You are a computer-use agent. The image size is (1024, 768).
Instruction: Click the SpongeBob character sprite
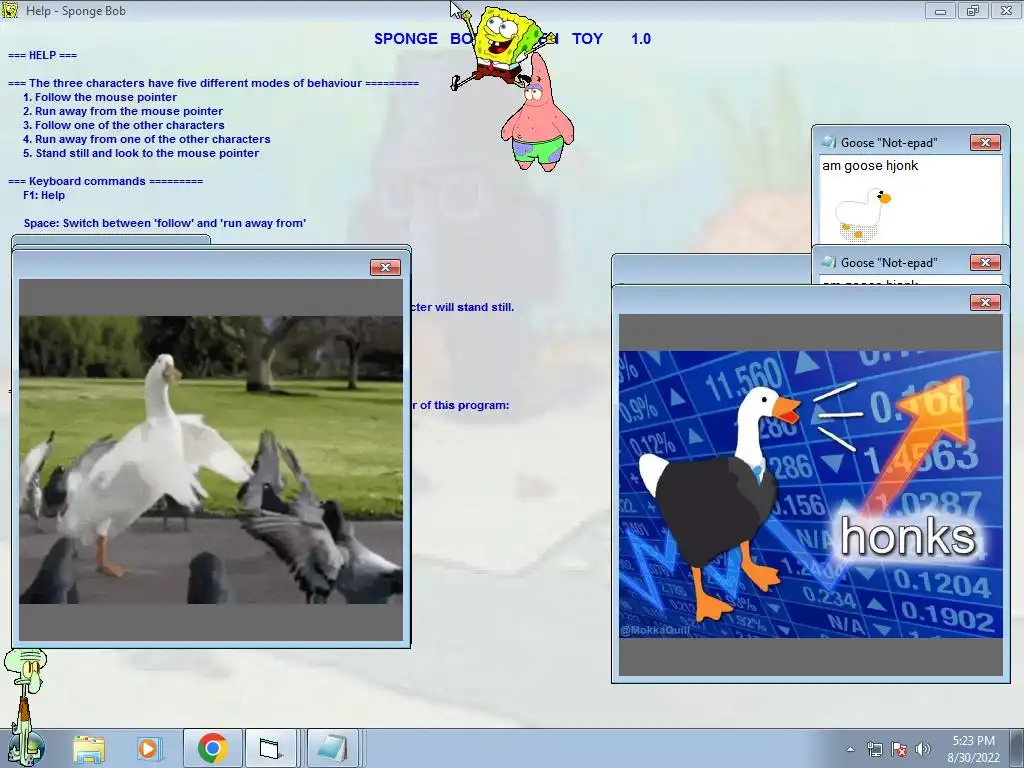coord(501,44)
